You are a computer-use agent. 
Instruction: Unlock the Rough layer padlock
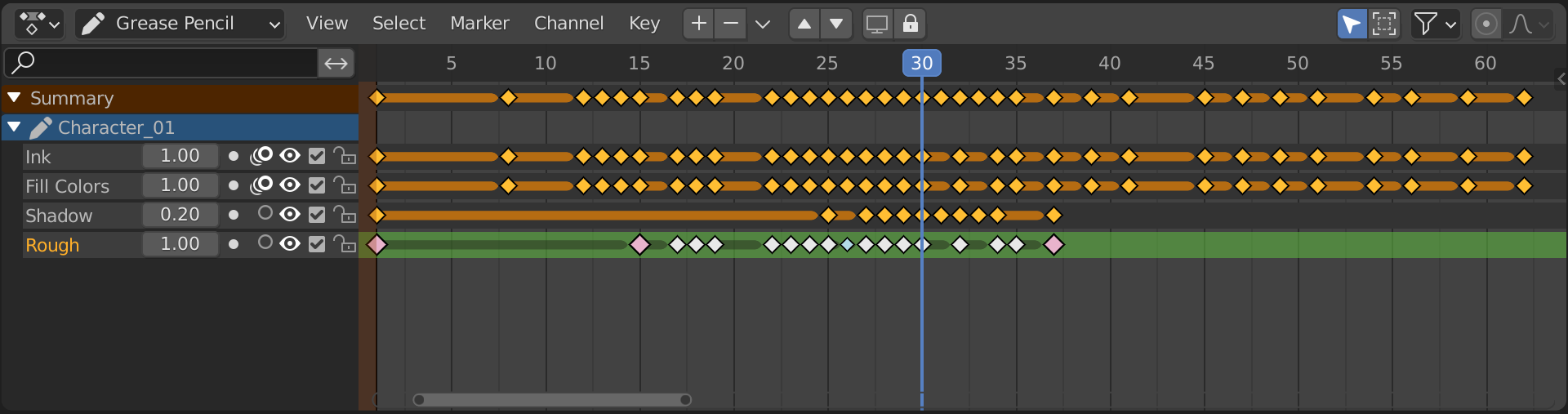pos(345,244)
